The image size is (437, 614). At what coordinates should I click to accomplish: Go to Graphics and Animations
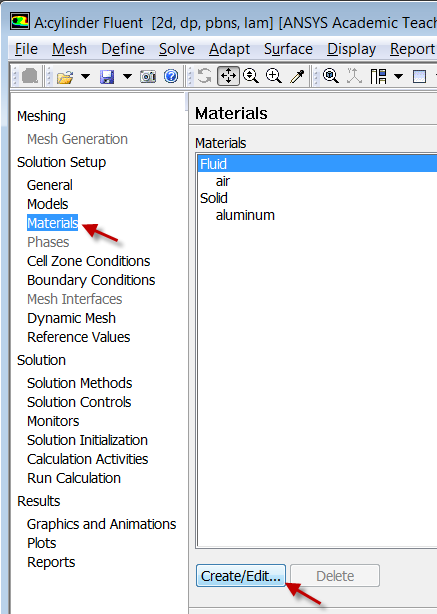pos(101,524)
